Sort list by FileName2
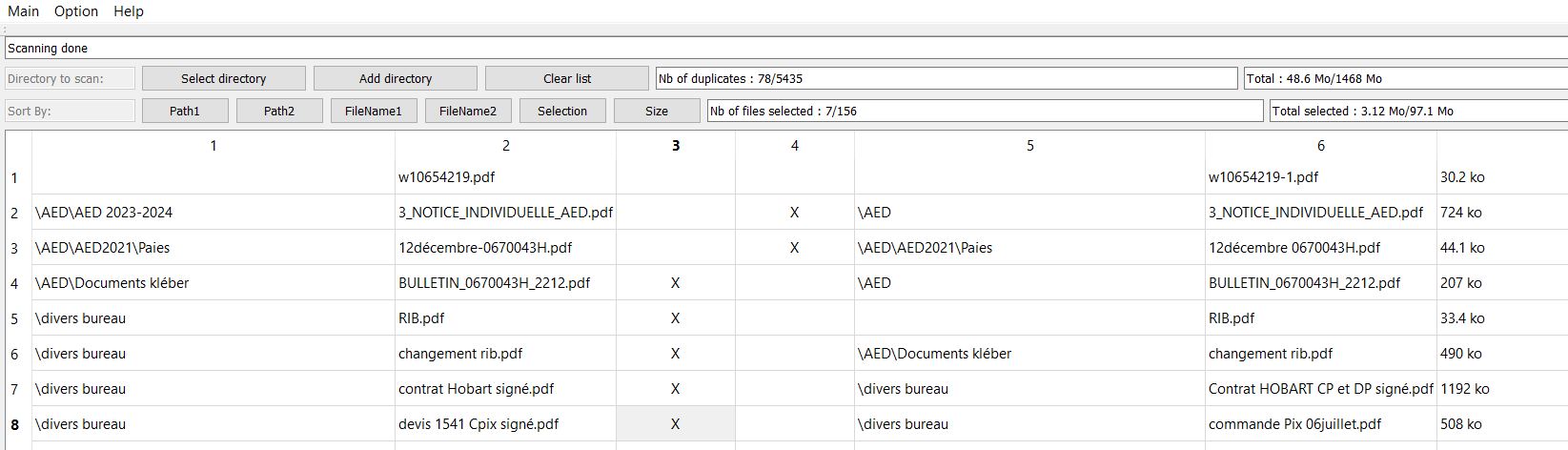 point(468,111)
